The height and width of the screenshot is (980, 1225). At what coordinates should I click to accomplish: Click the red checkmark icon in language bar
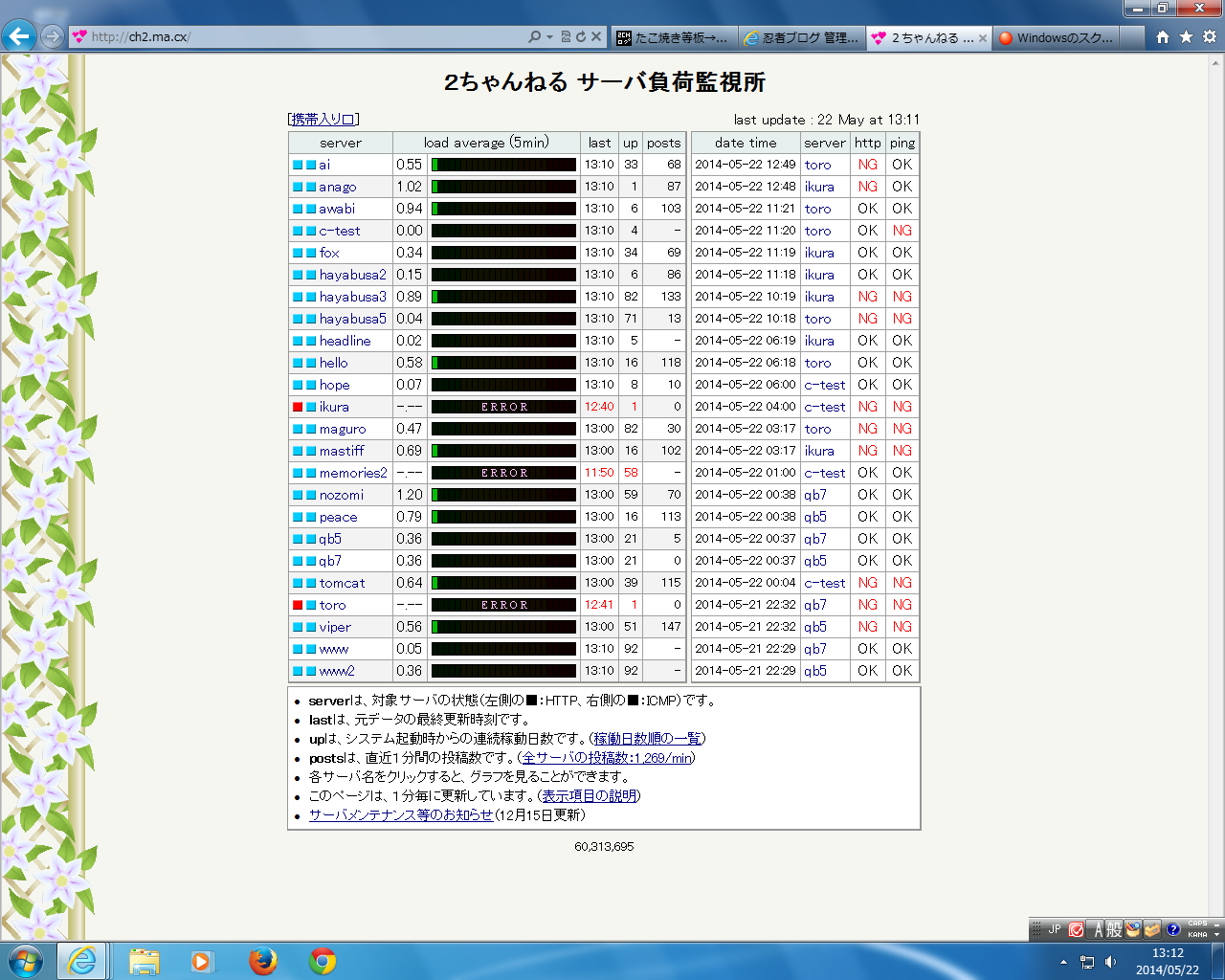(1076, 929)
